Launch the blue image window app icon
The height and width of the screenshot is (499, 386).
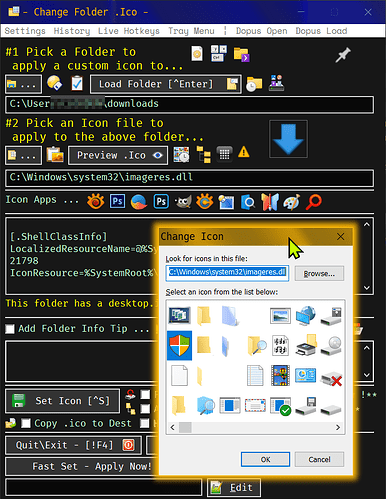pos(226,202)
